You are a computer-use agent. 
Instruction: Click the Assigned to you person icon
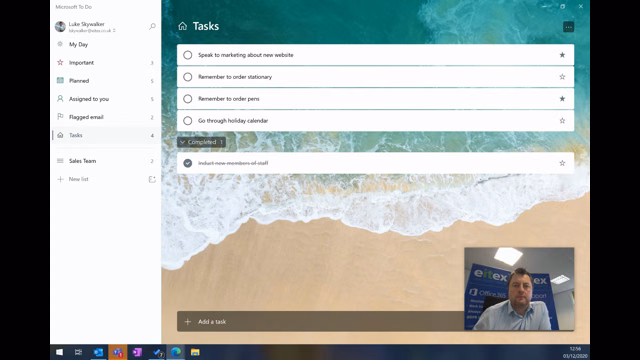click(x=60, y=99)
